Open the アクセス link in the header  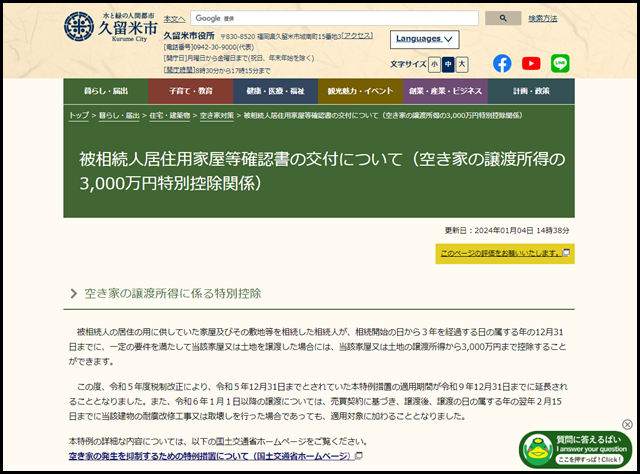point(357,36)
